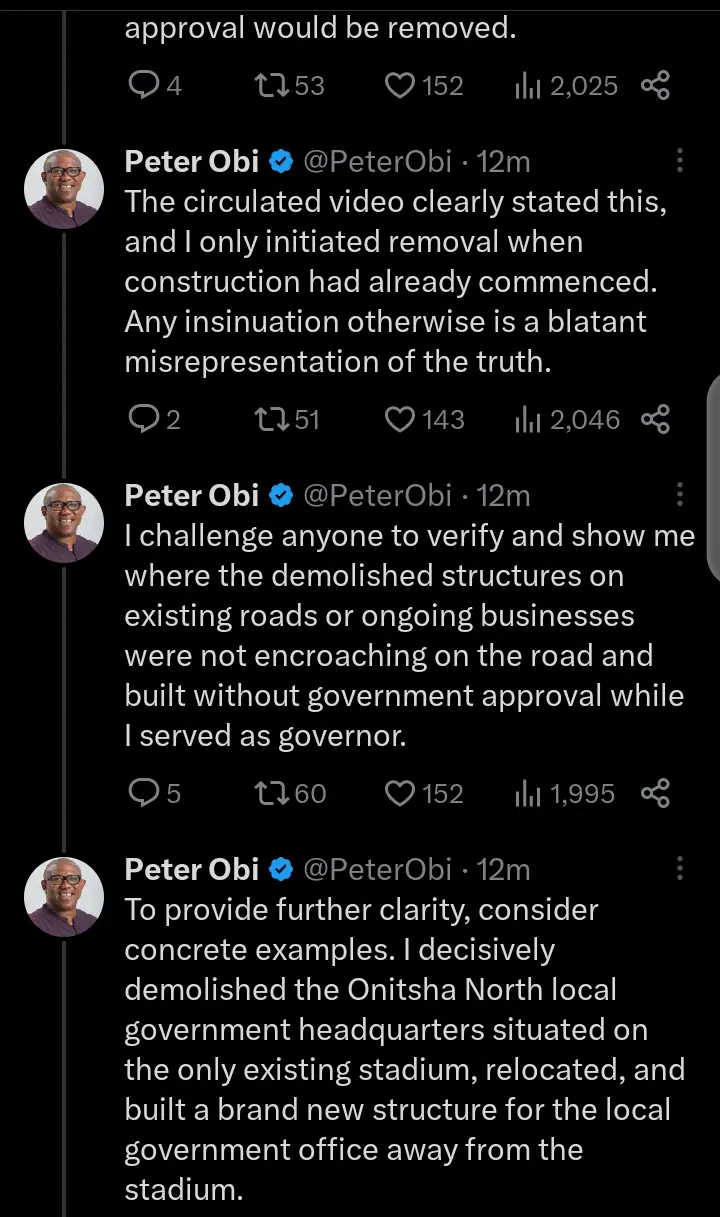Share the tweet with 2,025 views
The image size is (720, 1217).
[x=655, y=87]
